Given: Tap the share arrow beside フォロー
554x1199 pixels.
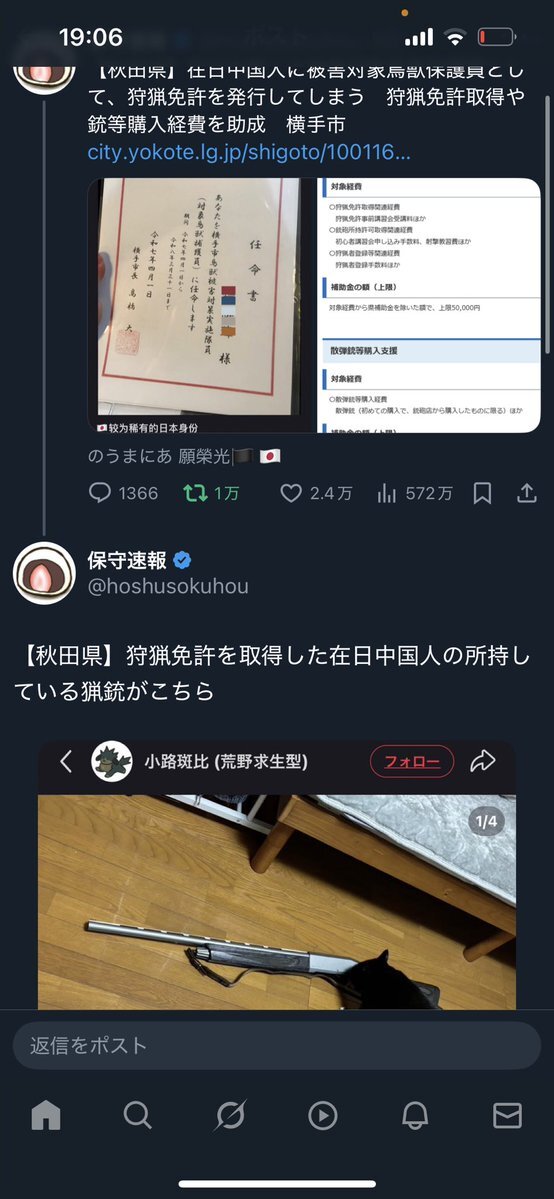Looking at the screenshot, I should tap(483, 761).
